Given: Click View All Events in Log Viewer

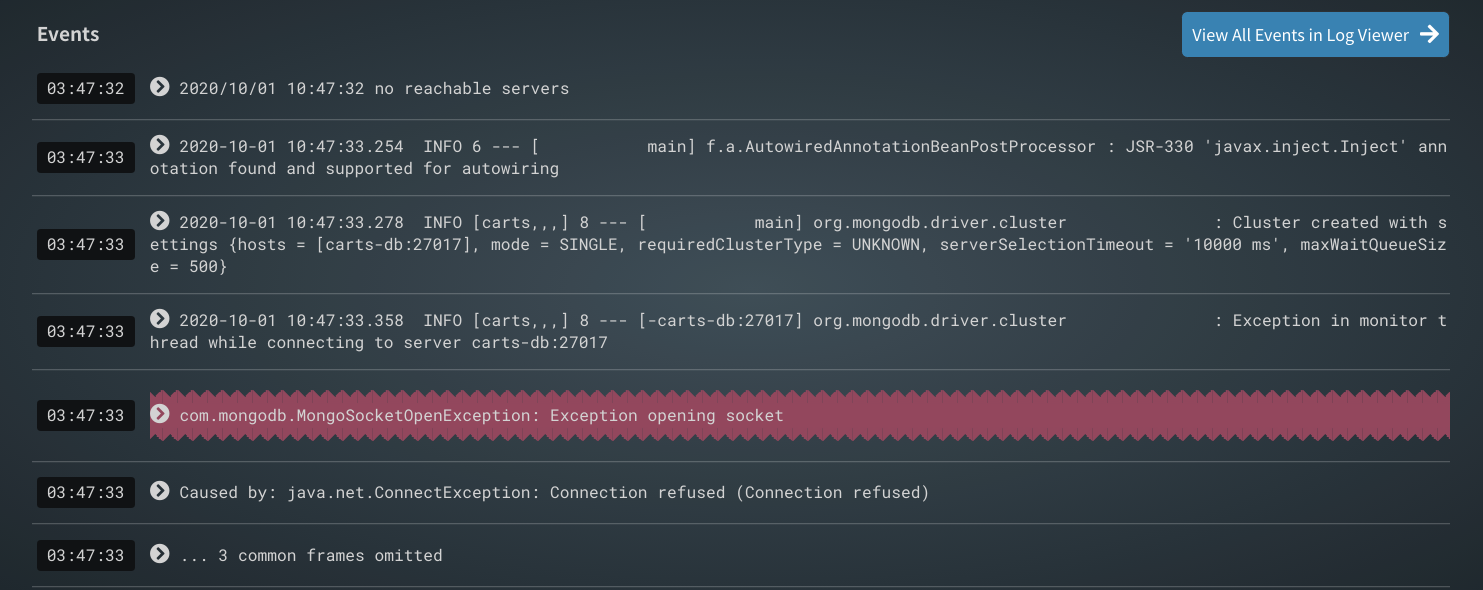Looking at the screenshot, I should (x=1300, y=35).
